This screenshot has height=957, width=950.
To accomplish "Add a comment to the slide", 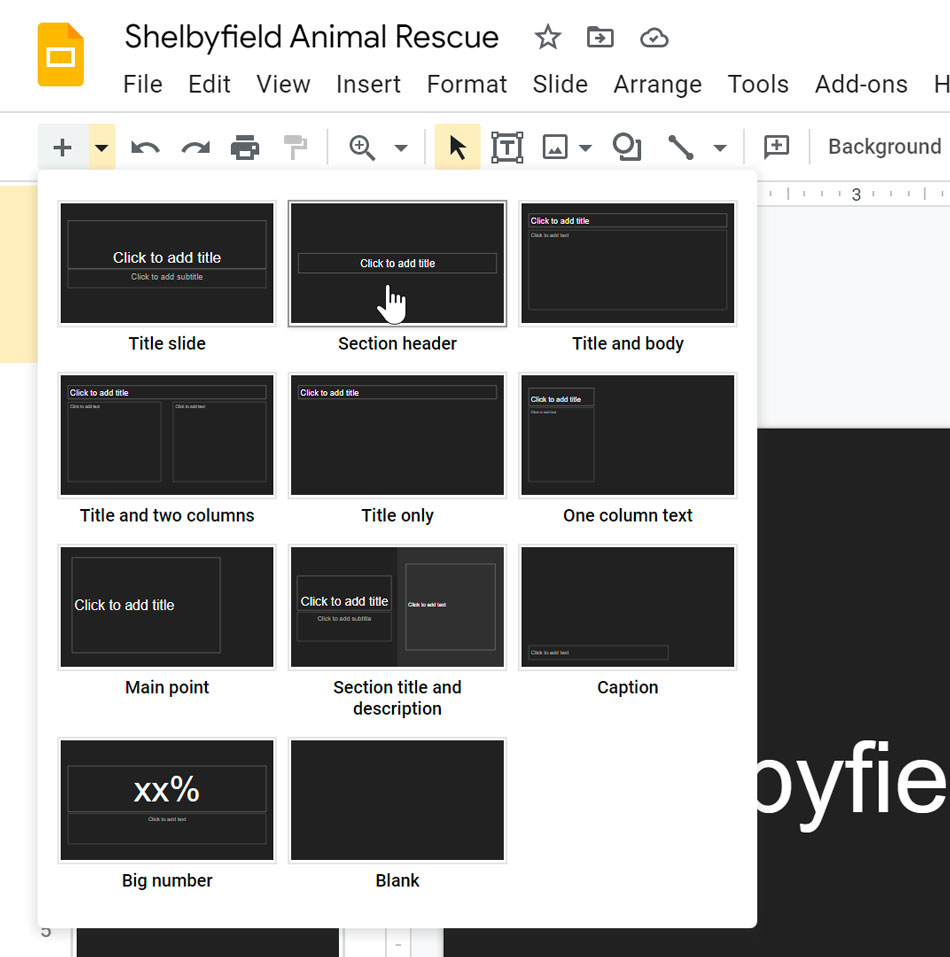I will click(x=775, y=146).
